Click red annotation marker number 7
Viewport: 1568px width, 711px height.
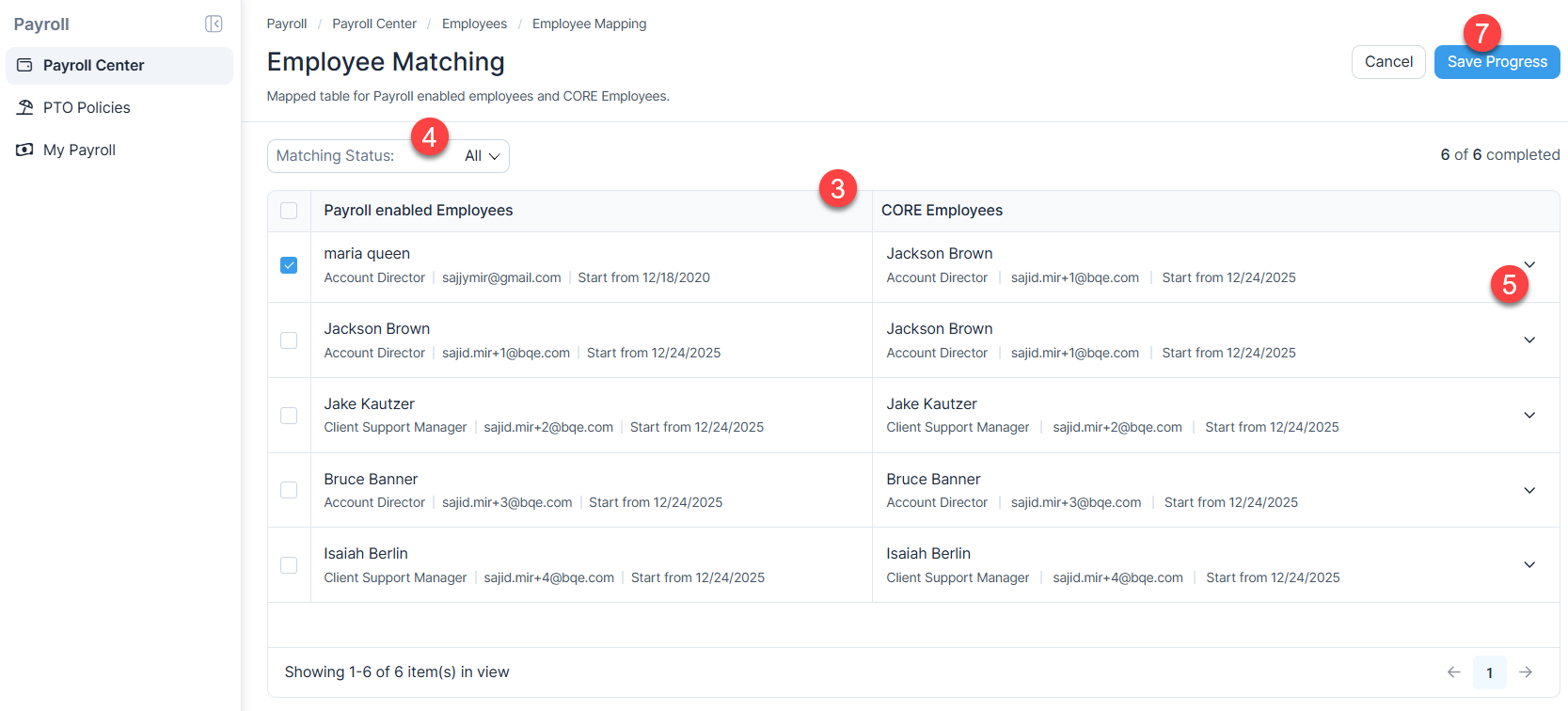click(x=1481, y=33)
